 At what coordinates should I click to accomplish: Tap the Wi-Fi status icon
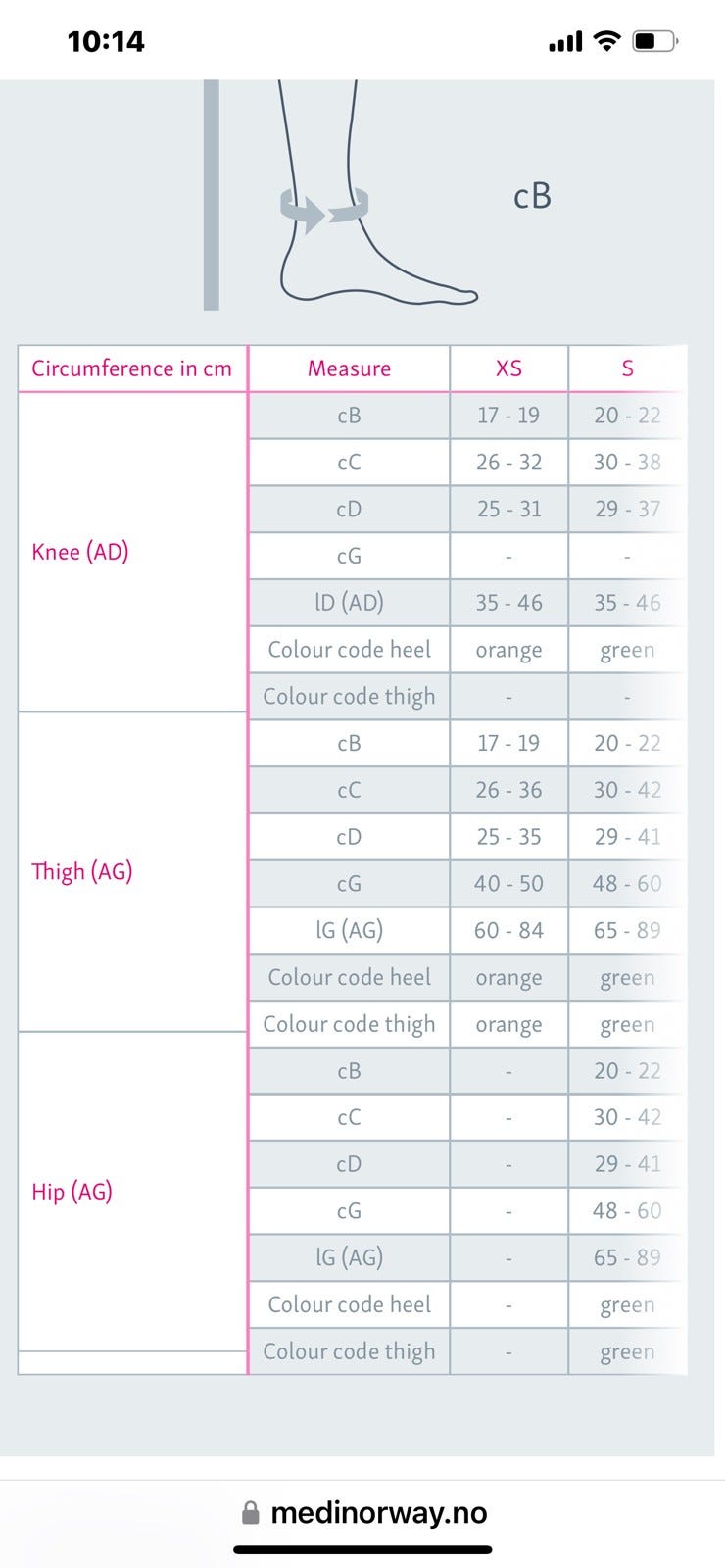607,41
